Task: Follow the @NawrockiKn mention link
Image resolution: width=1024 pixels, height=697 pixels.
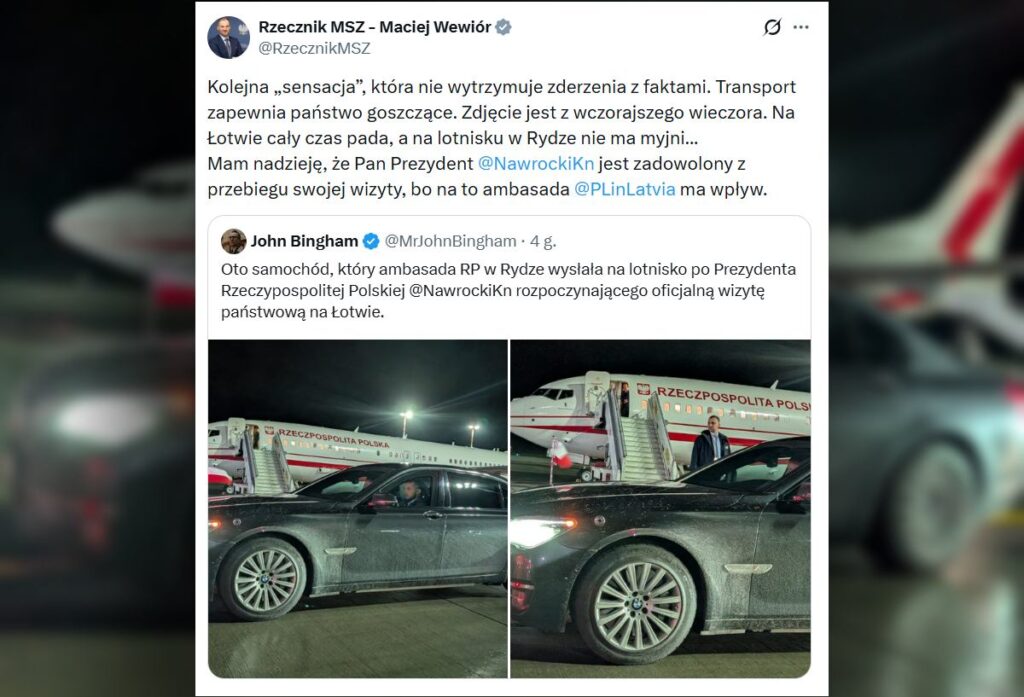Action: tap(536, 163)
